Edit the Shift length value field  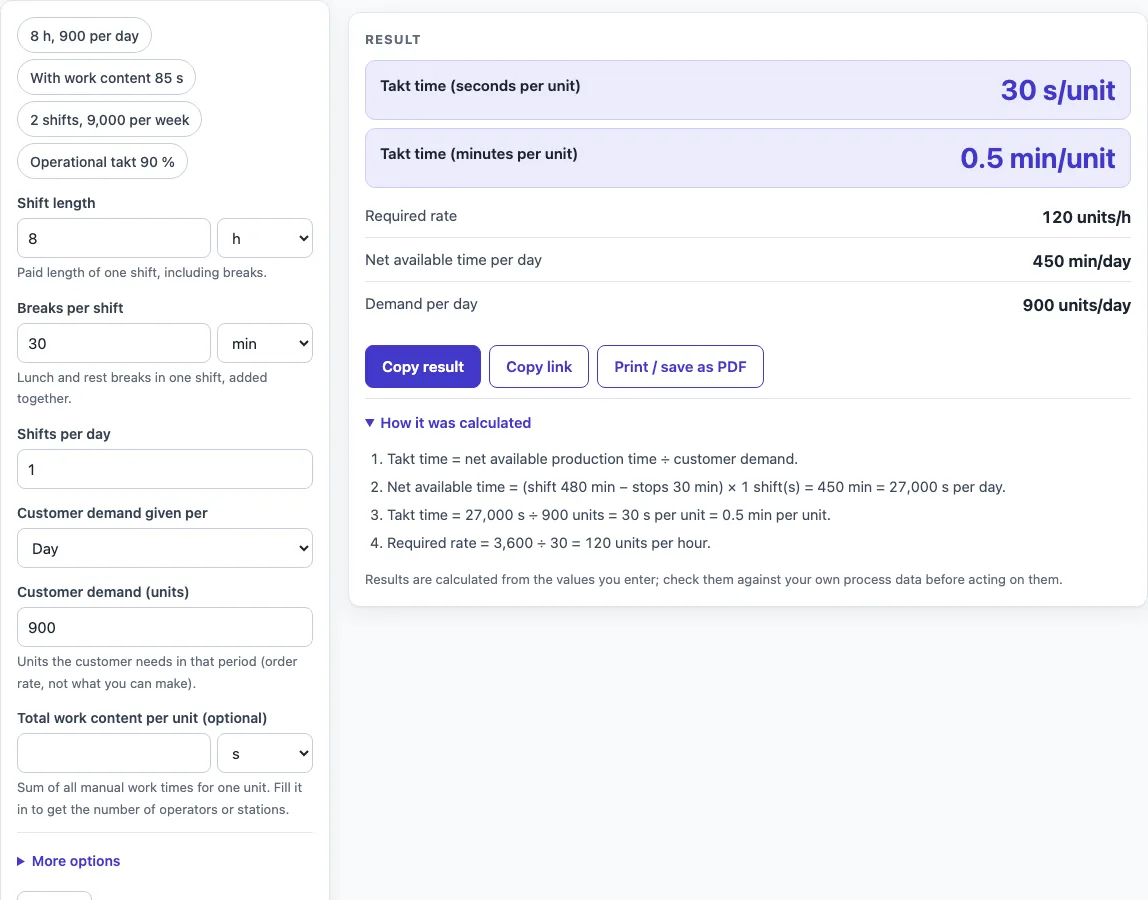[113, 238]
